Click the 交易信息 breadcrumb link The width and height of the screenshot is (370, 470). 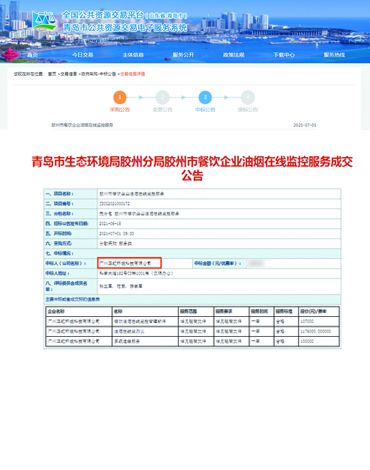click(x=68, y=74)
